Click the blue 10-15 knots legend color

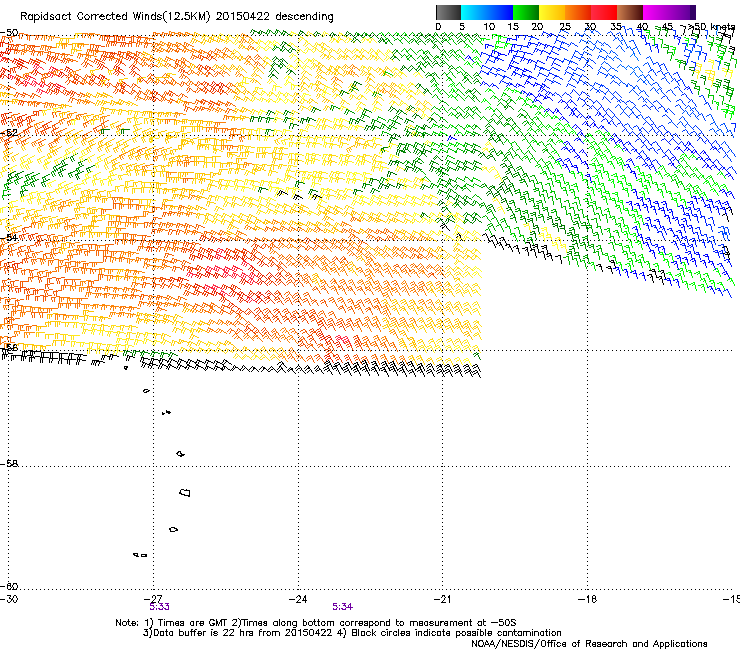(500, 12)
